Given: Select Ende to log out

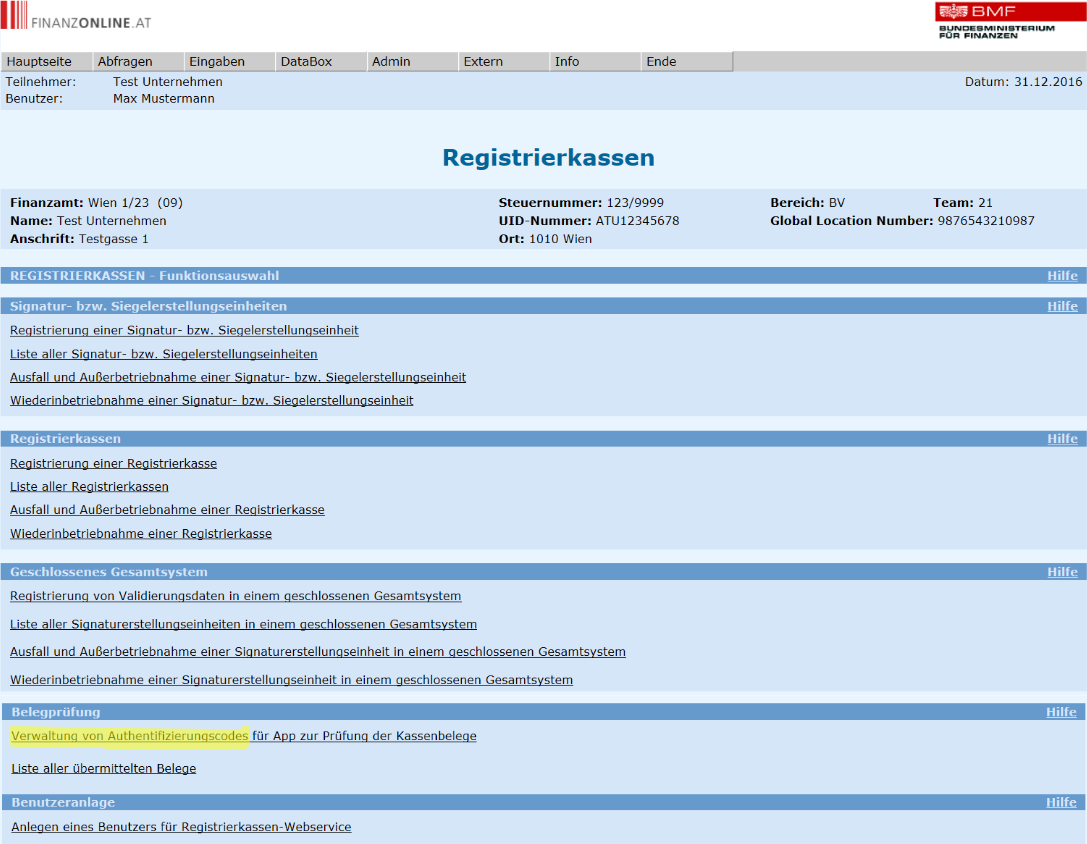Looking at the screenshot, I should pos(661,62).
